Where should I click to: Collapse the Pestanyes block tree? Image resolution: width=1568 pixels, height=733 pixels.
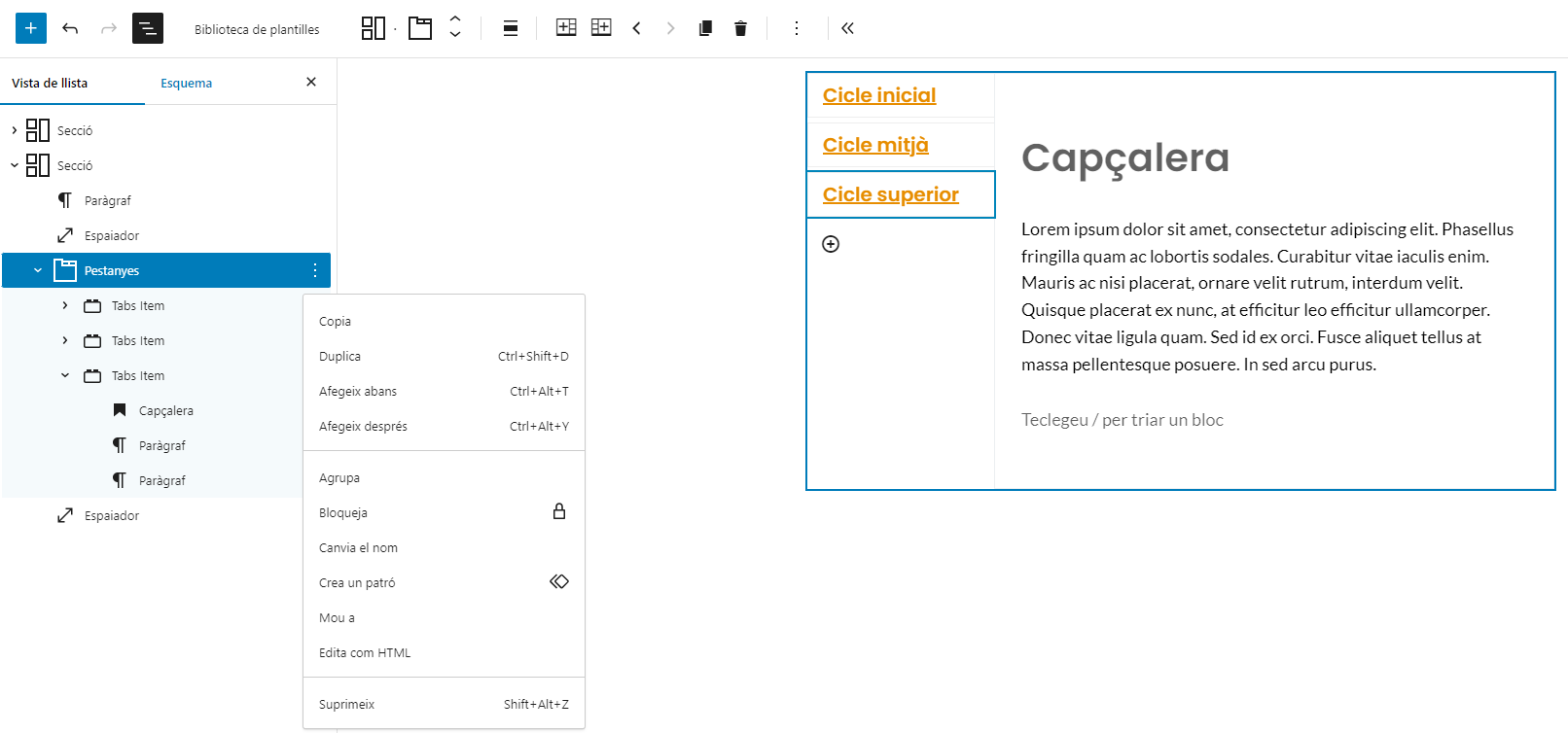pyautogui.click(x=38, y=270)
